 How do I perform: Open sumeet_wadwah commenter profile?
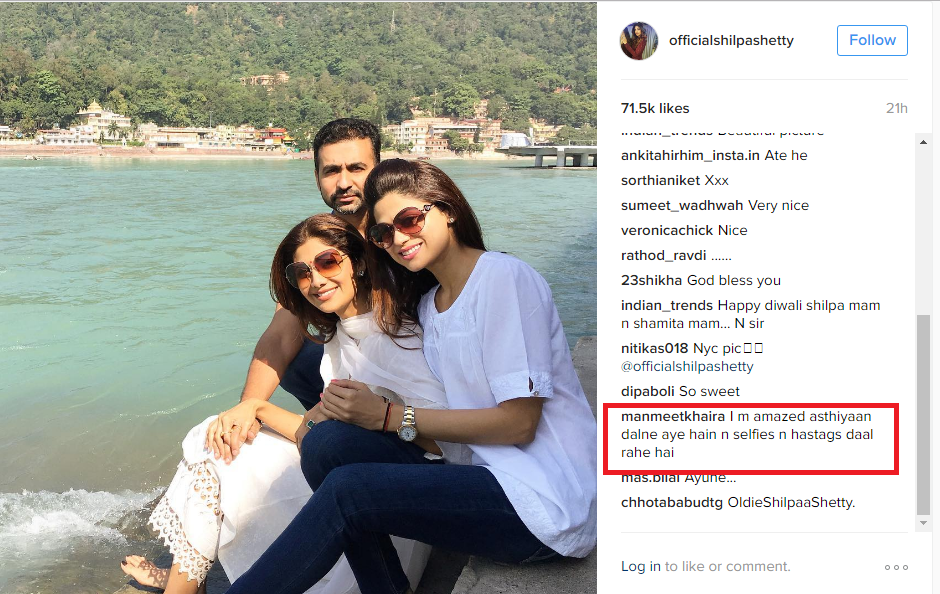coord(682,206)
